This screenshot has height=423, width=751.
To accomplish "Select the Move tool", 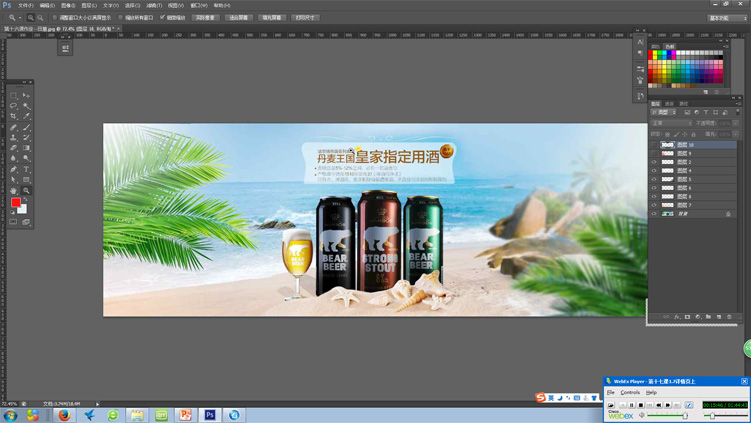I will (26, 95).
